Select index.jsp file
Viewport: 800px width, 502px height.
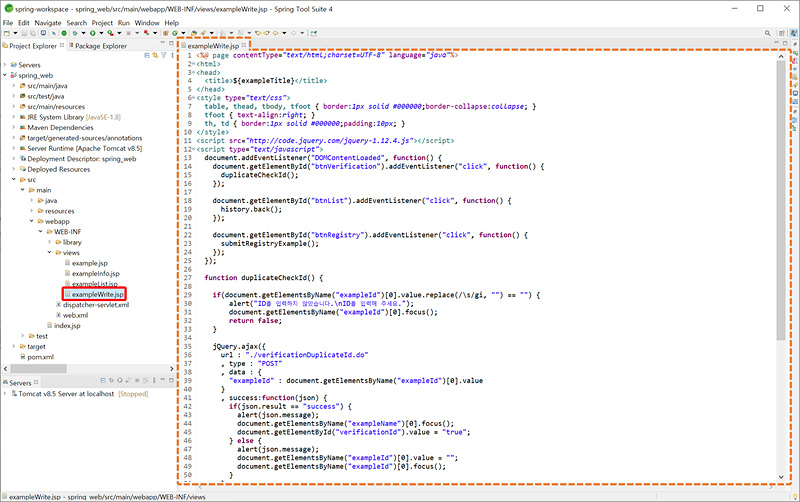67,325
